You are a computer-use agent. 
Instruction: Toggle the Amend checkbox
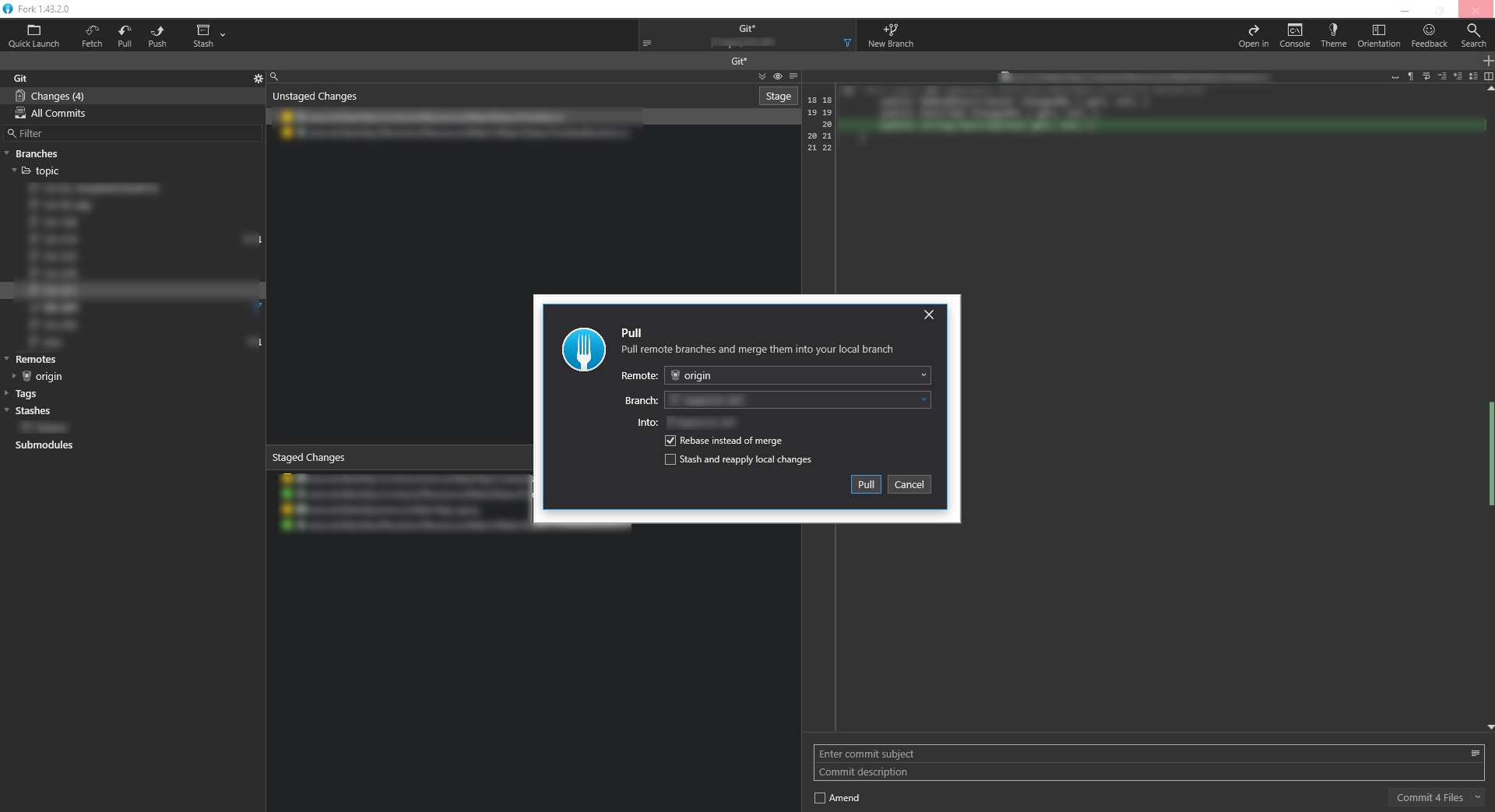[820, 797]
